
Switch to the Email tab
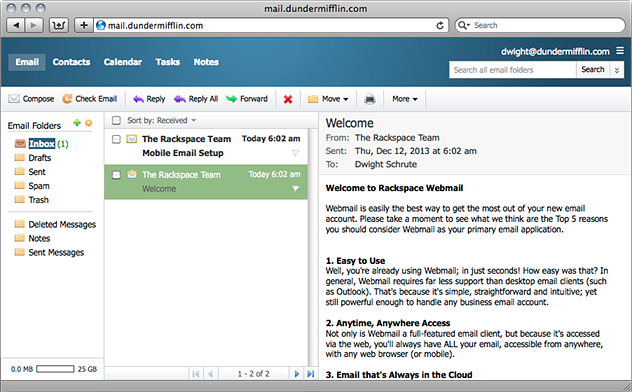[x=27, y=62]
